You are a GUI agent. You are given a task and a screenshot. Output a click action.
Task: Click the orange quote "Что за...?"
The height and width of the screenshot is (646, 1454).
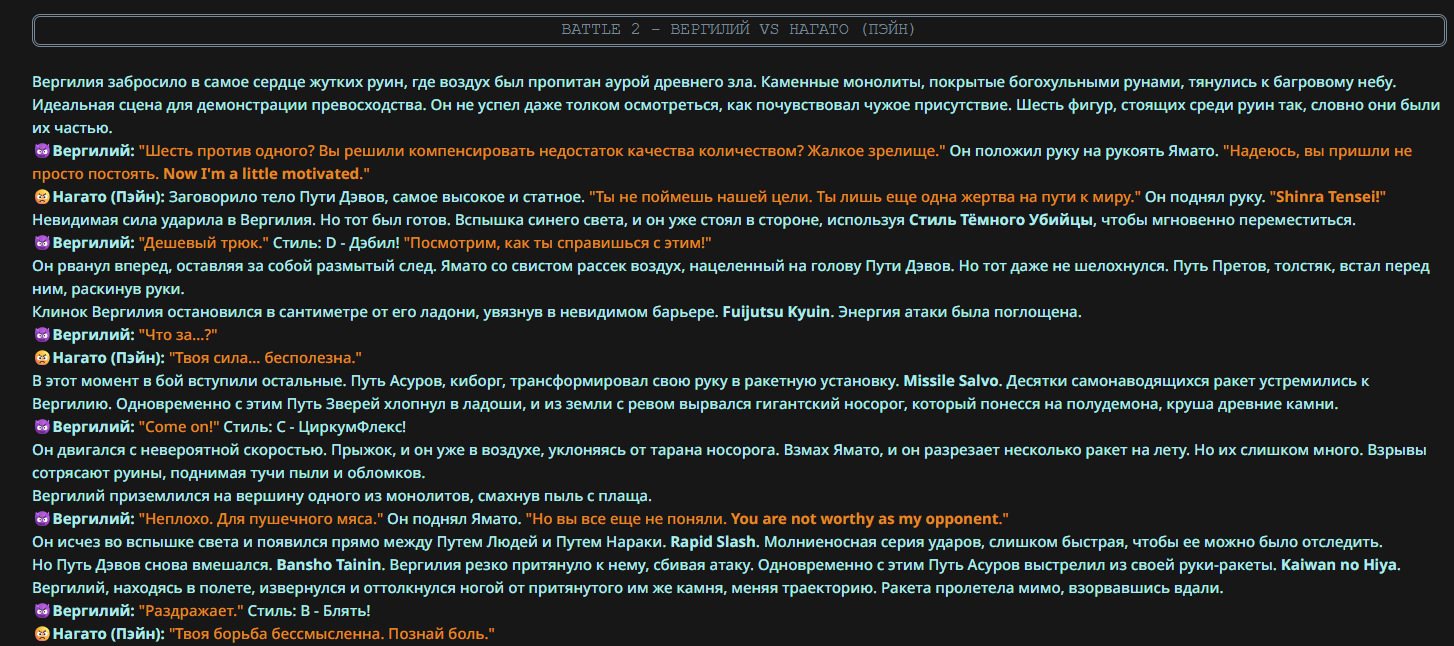tap(178, 335)
